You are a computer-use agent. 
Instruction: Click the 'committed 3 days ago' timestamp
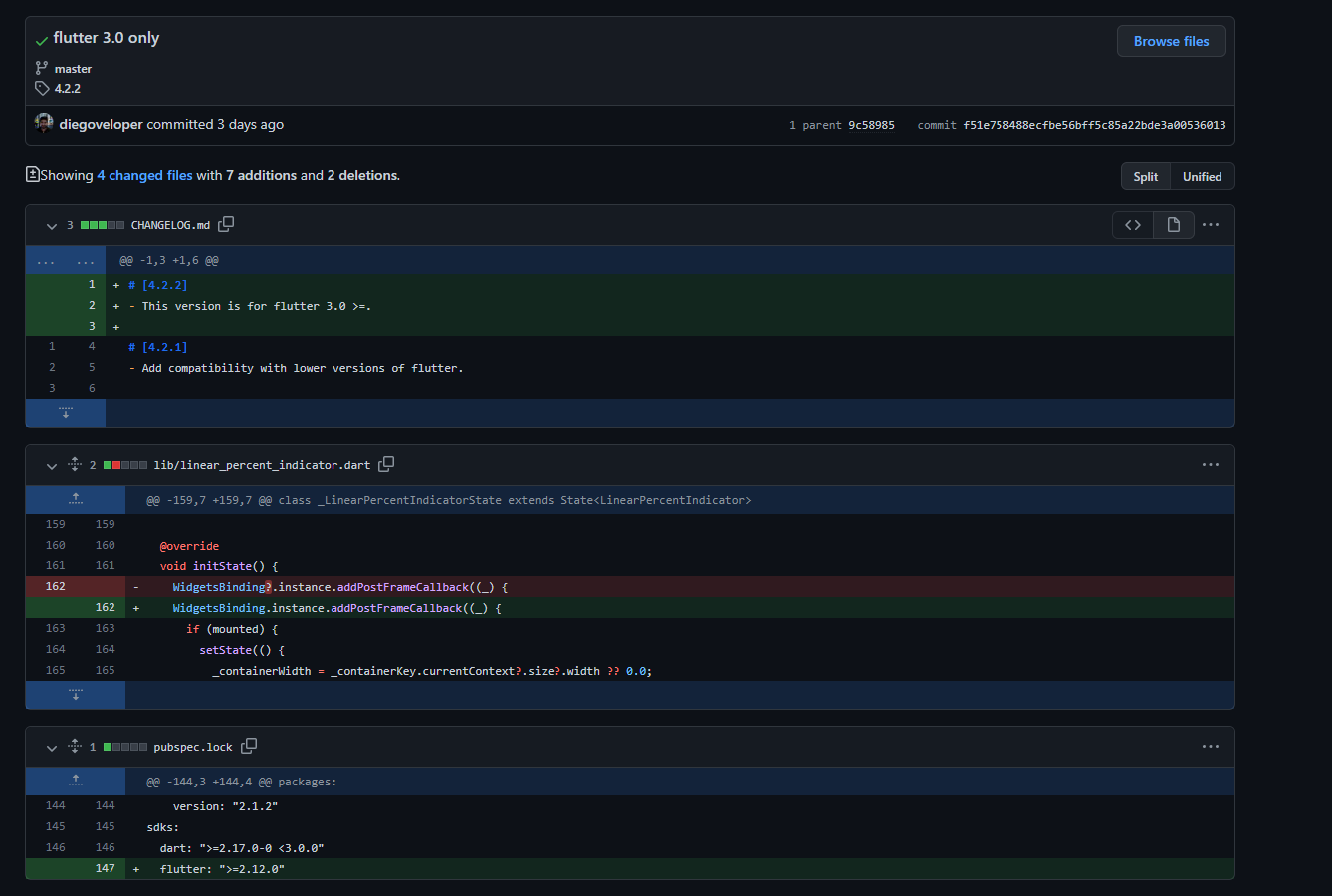(x=215, y=124)
